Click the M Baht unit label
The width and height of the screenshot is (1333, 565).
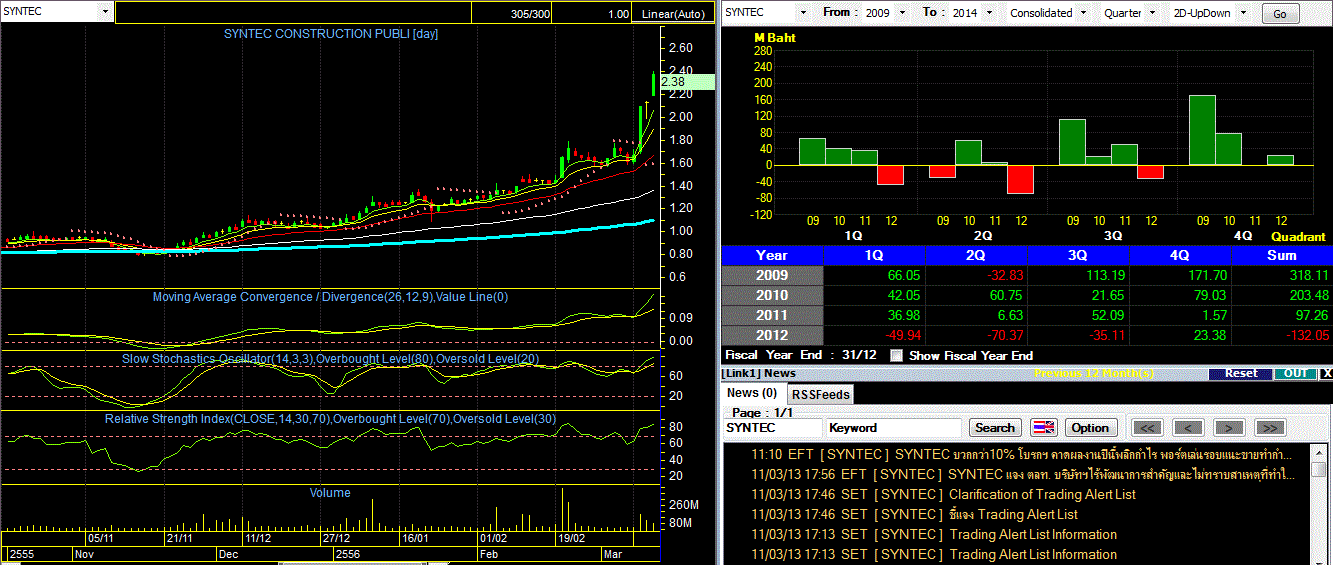click(775, 38)
